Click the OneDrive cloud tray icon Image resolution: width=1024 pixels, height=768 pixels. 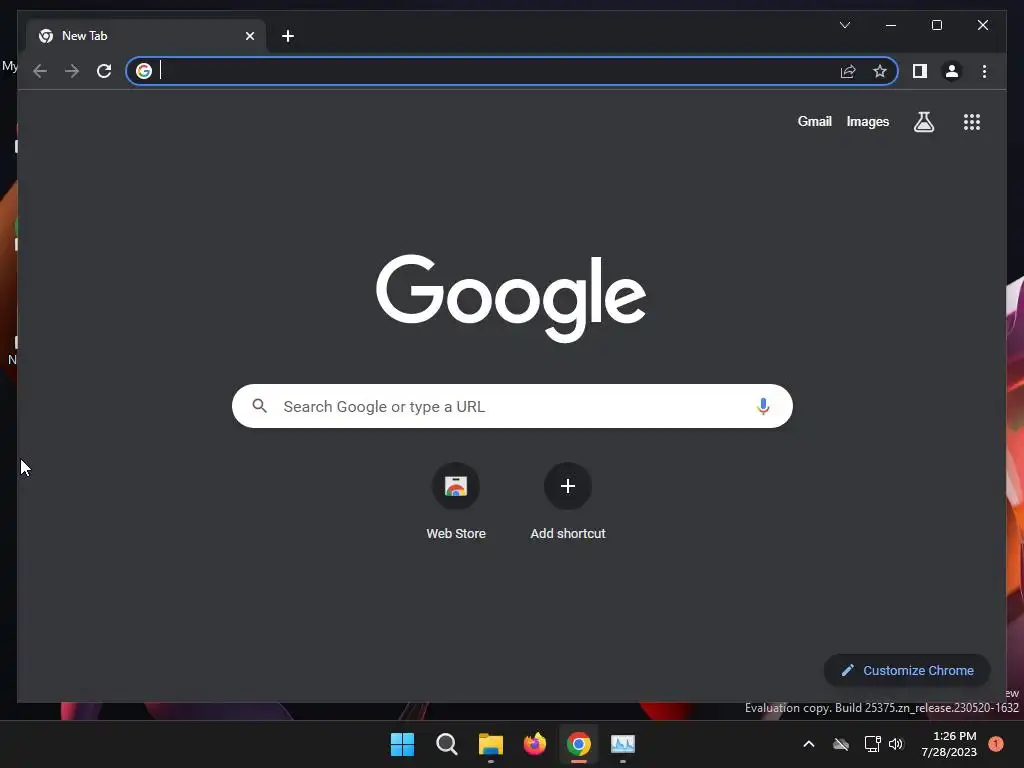(x=841, y=744)
